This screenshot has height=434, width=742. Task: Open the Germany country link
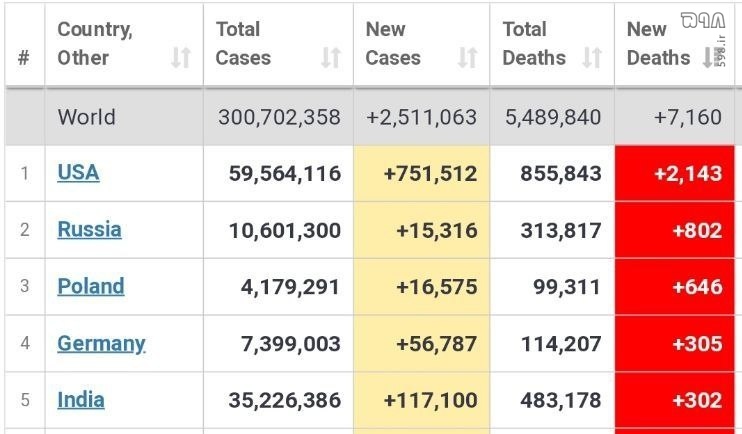point(101,344)
